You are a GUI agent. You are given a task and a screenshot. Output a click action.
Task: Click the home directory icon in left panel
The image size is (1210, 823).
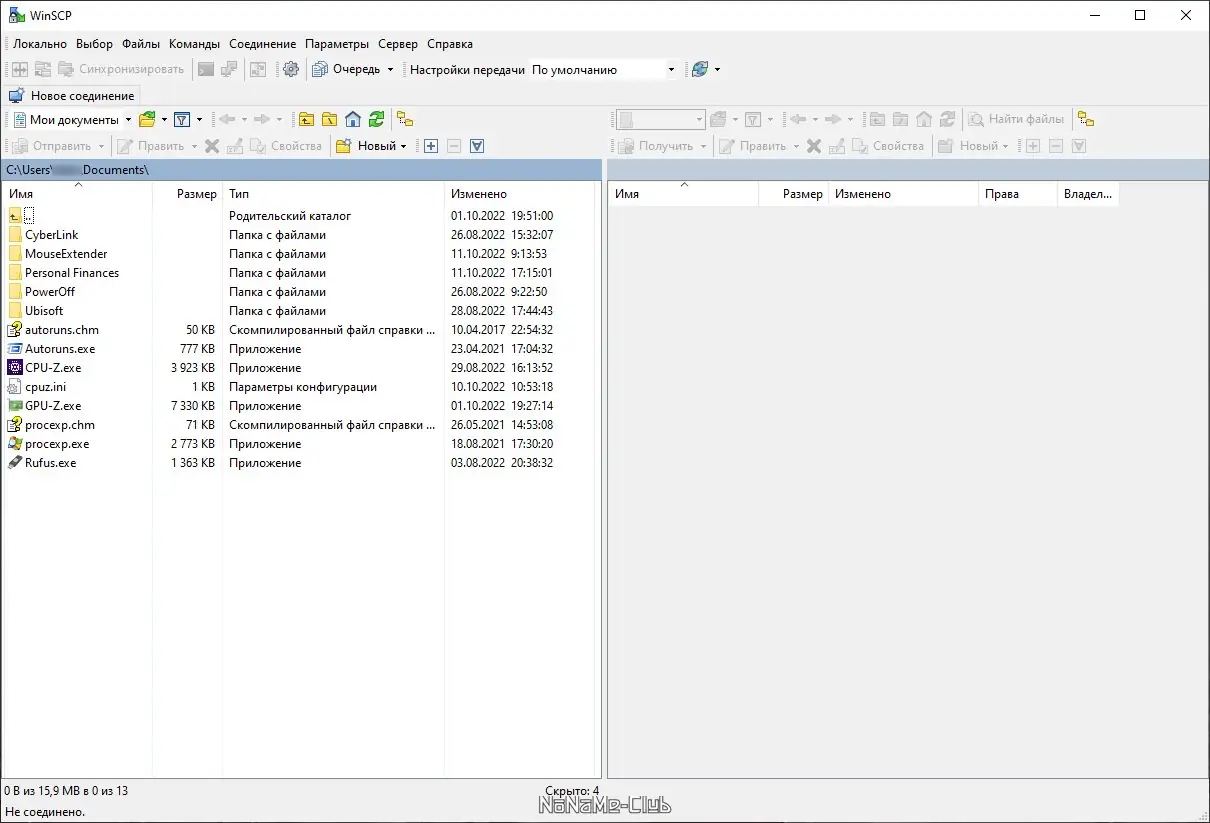352,119
